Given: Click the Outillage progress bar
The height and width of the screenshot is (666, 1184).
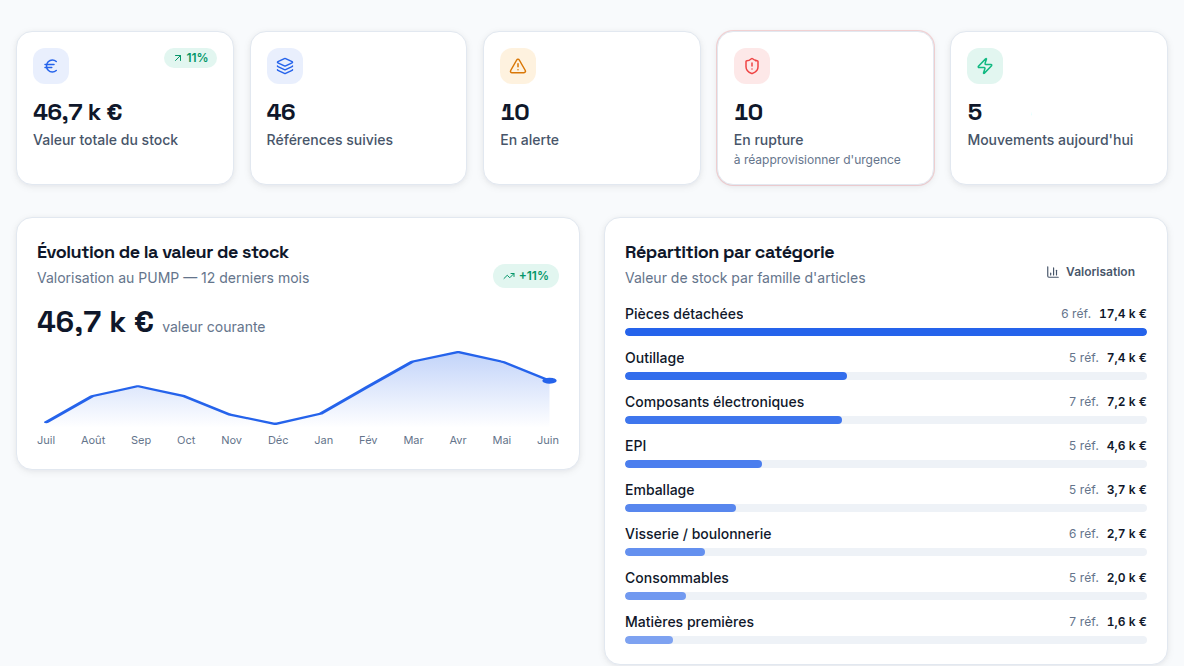Looking at the screenshot, I should pos(886,376).
